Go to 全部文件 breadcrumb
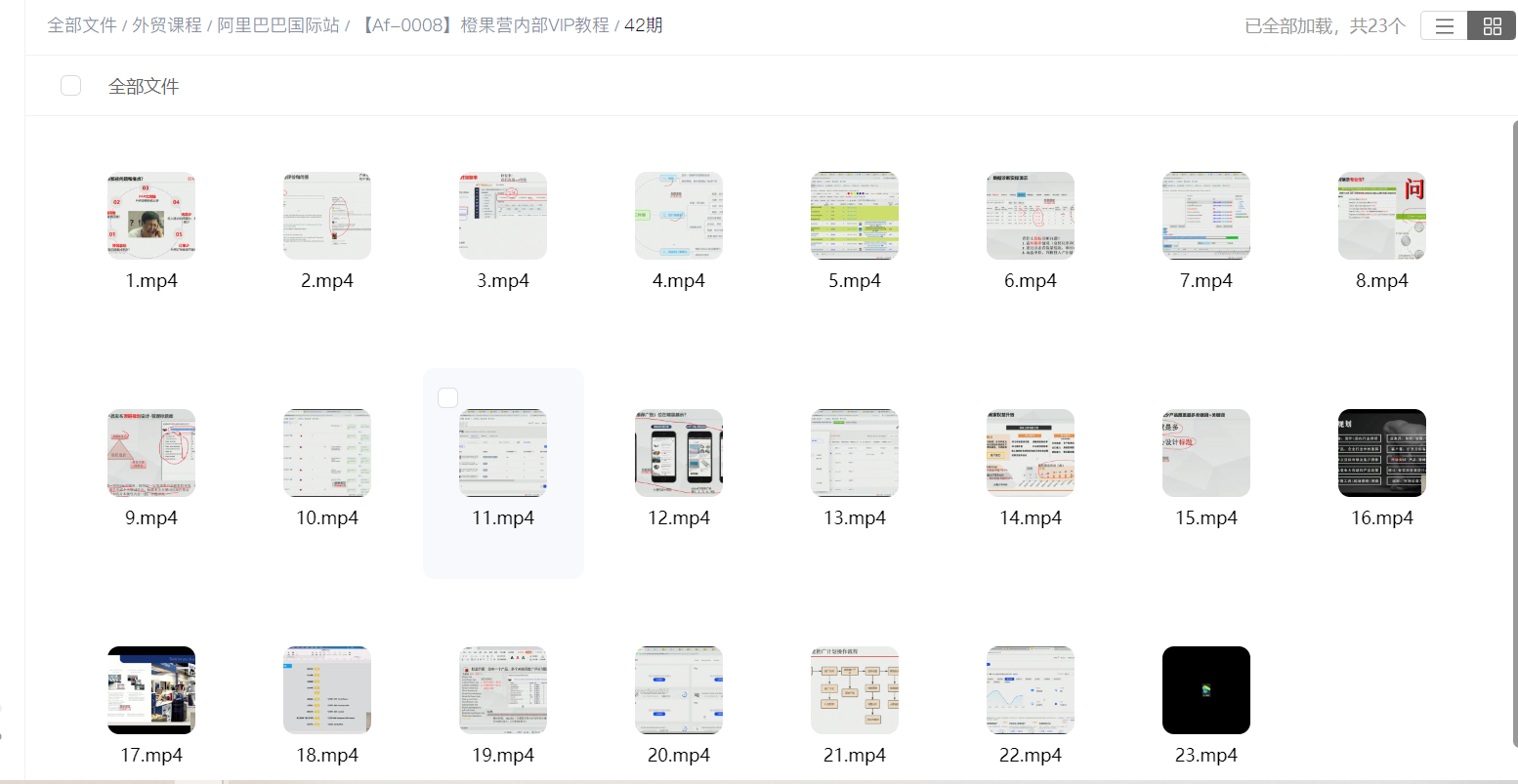Image resolution: width=1518 pixels, height=784 pixels. tap(82, 25)
